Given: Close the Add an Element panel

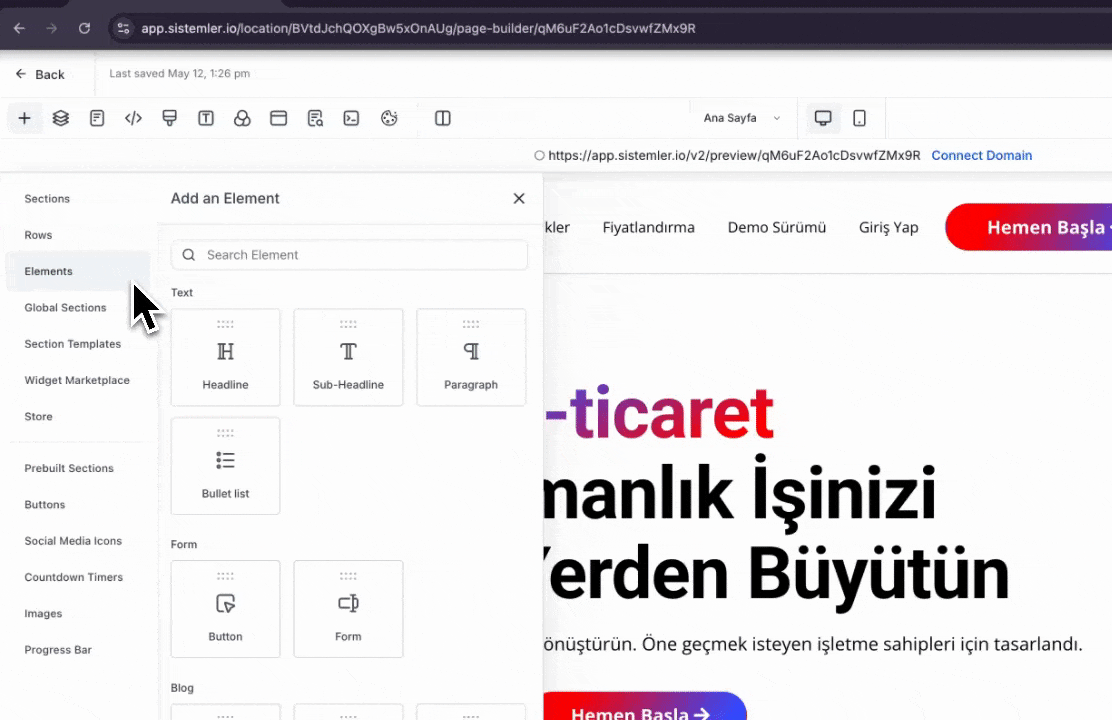Looking at the screenshot, I should [519, 199].
